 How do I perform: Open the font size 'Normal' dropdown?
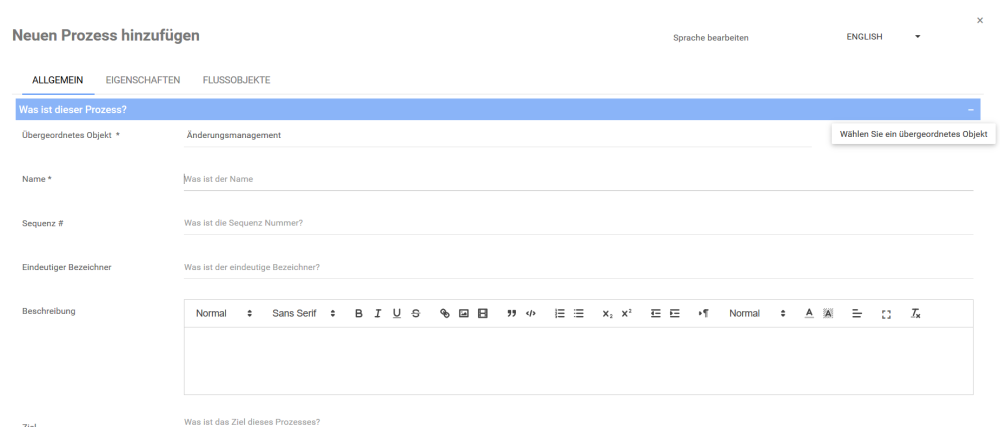[758, 314]
